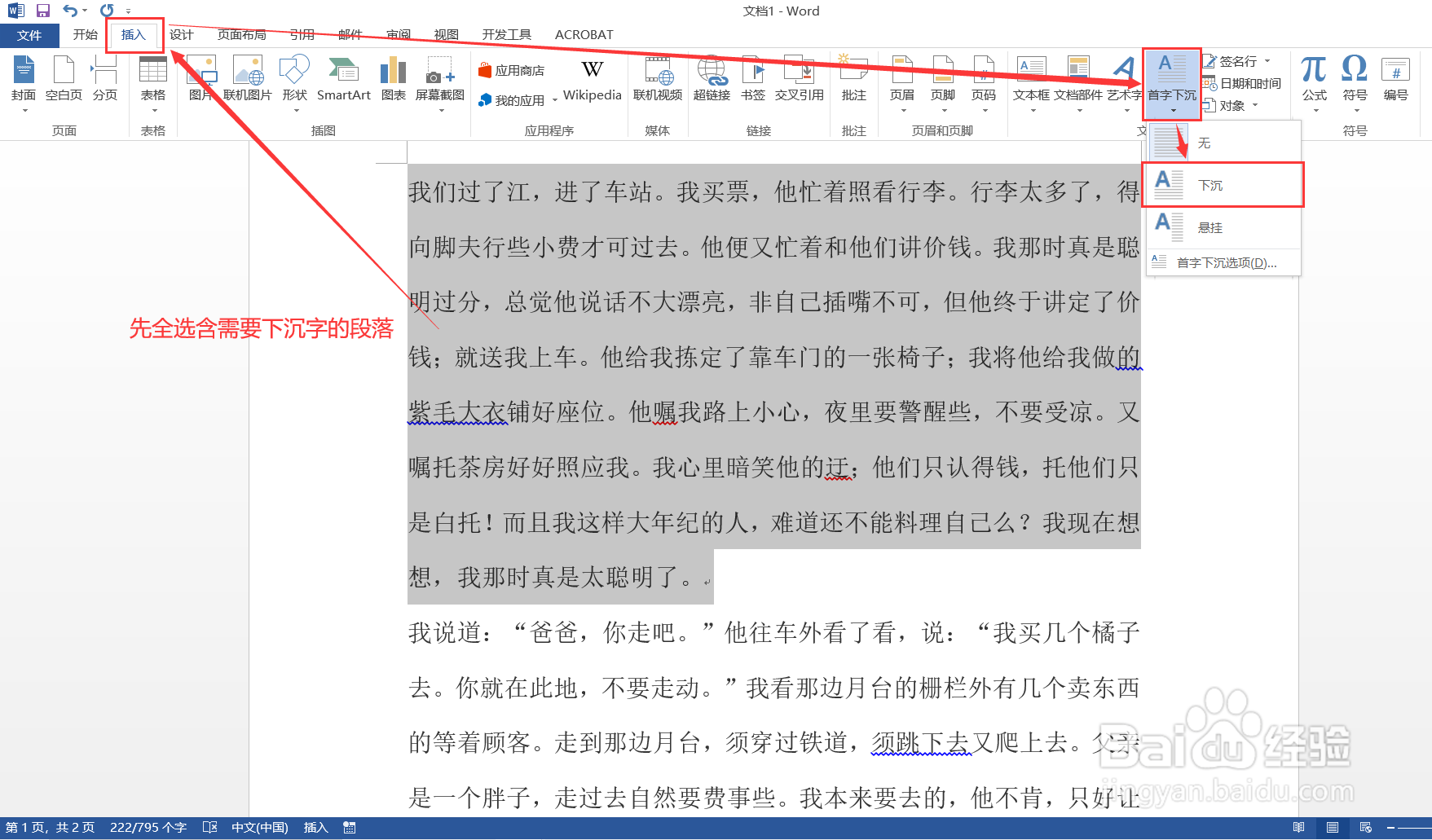Expand the signature line (签名行) dropdown arrow
Image resolution: width=1432 pixels, height=840 pixels.
coord(1267,61)
